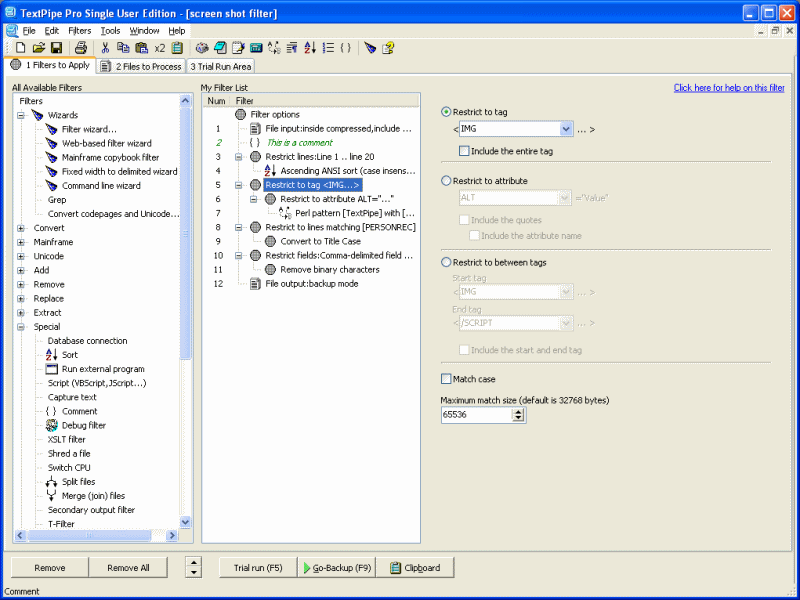Click the A-Z sort toolbar icon
Image resolution: width=800 pixels, height=600 pixels.
click(310, 48)
